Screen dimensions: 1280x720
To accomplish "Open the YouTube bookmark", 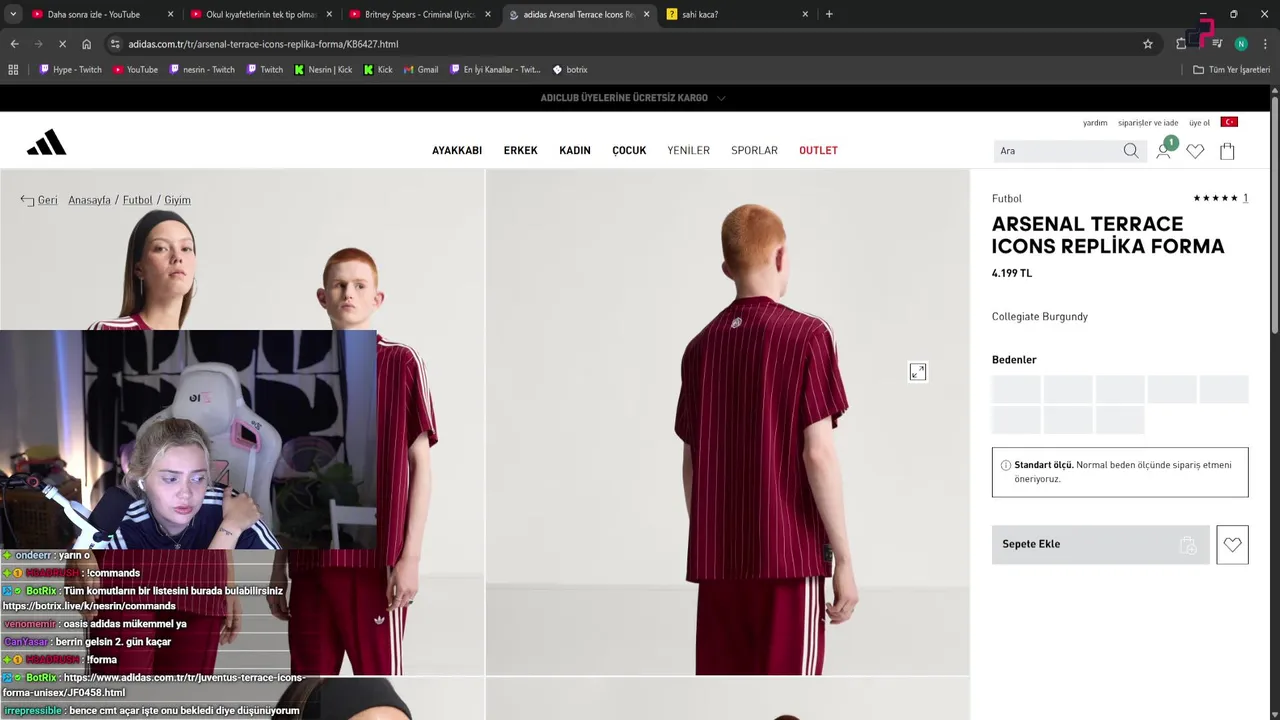I will 135,70.
